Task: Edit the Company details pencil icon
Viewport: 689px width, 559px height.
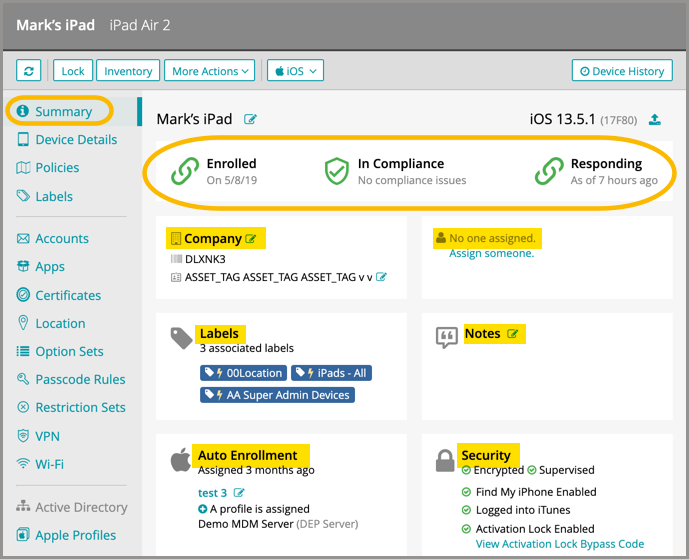Action: [x=251, y=239]
